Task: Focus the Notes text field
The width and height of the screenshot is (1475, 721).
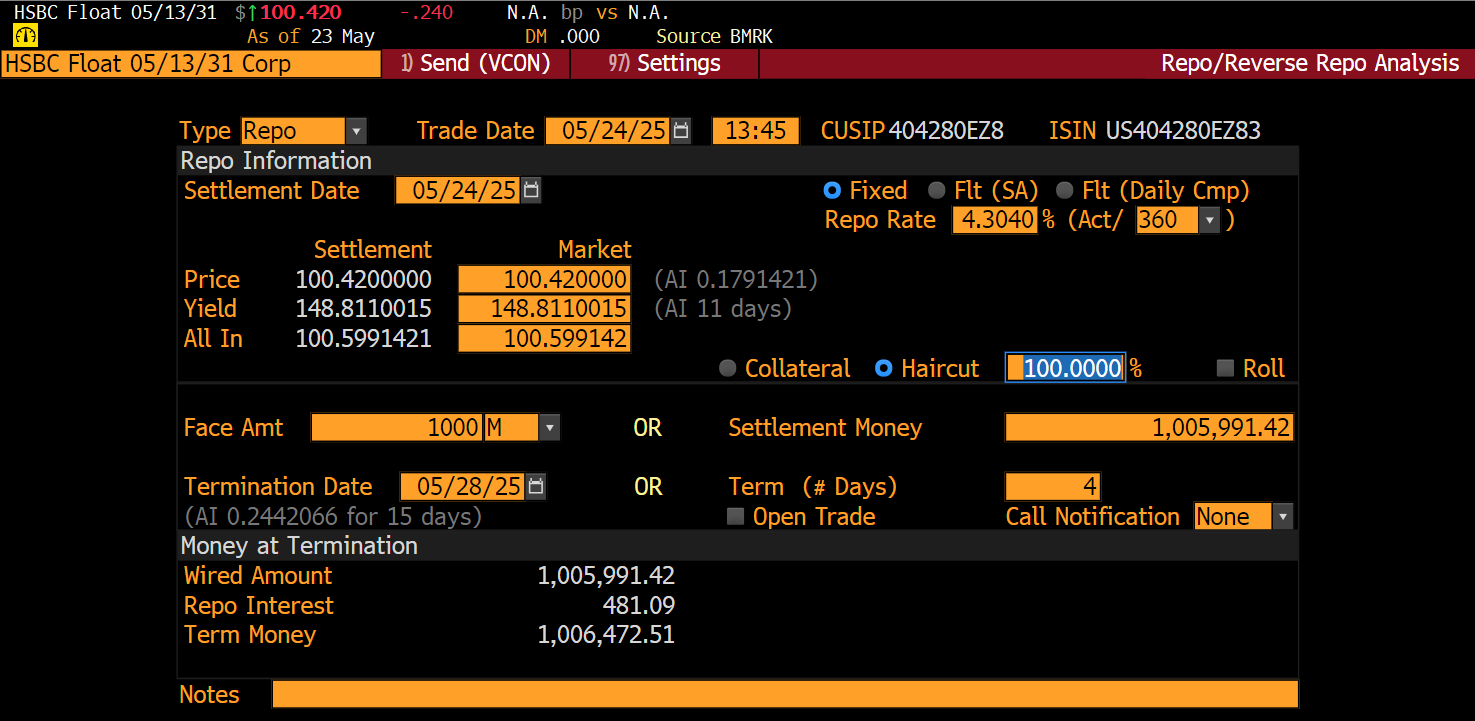Action: 785,694
